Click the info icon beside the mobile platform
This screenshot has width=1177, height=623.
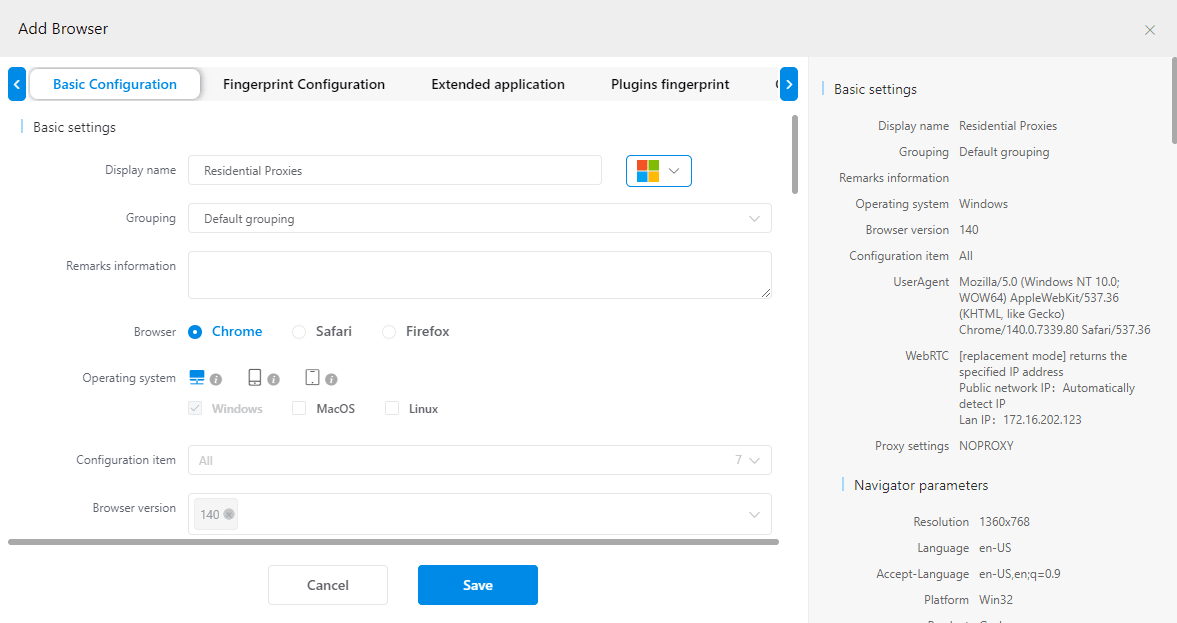pos(272,379)
